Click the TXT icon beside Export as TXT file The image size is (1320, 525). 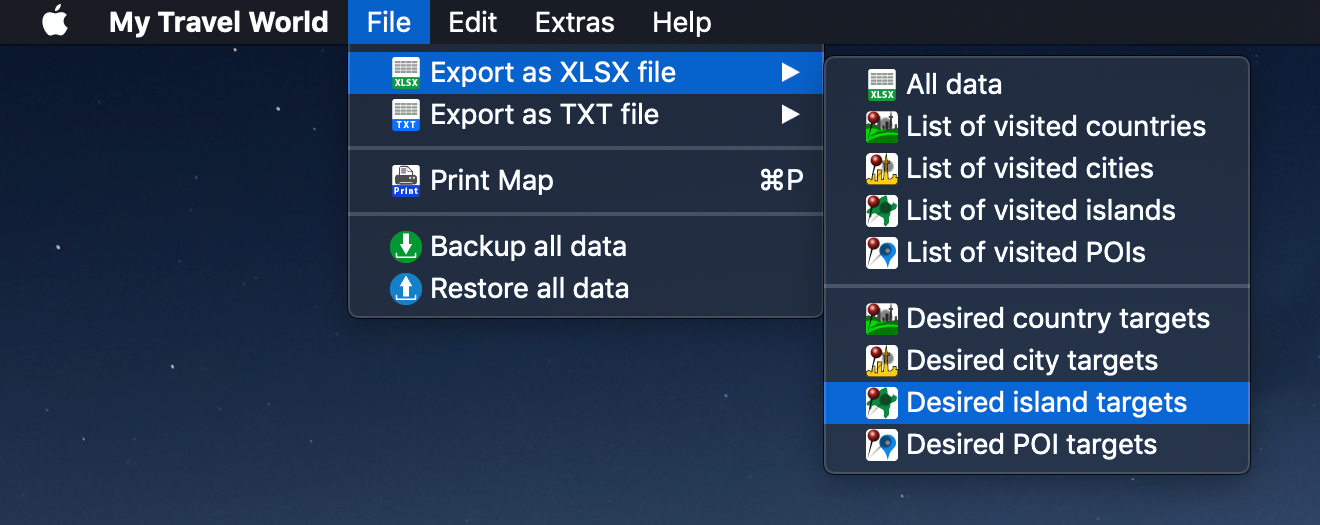(406, 115)
